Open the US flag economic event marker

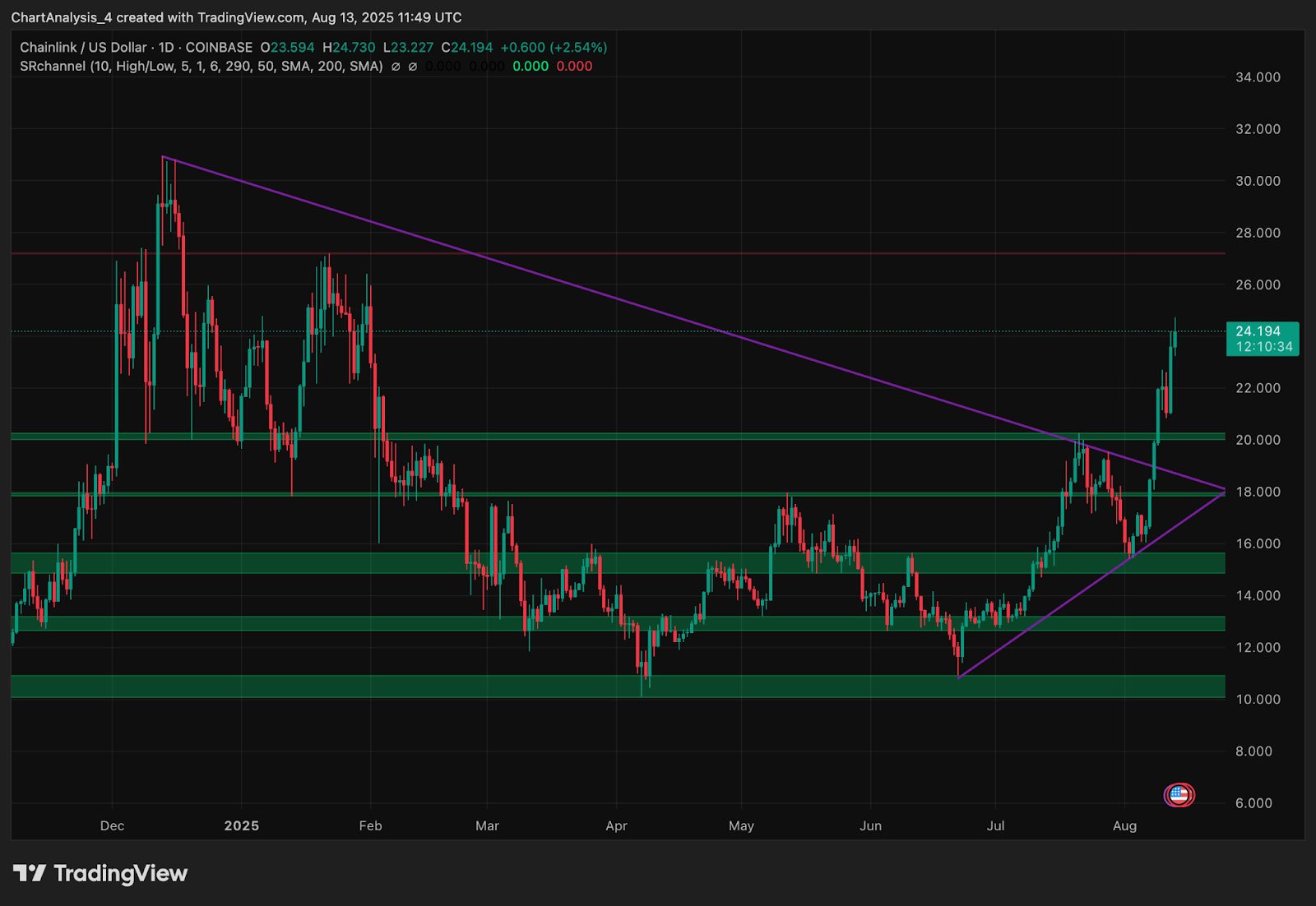click(1179, 795)
